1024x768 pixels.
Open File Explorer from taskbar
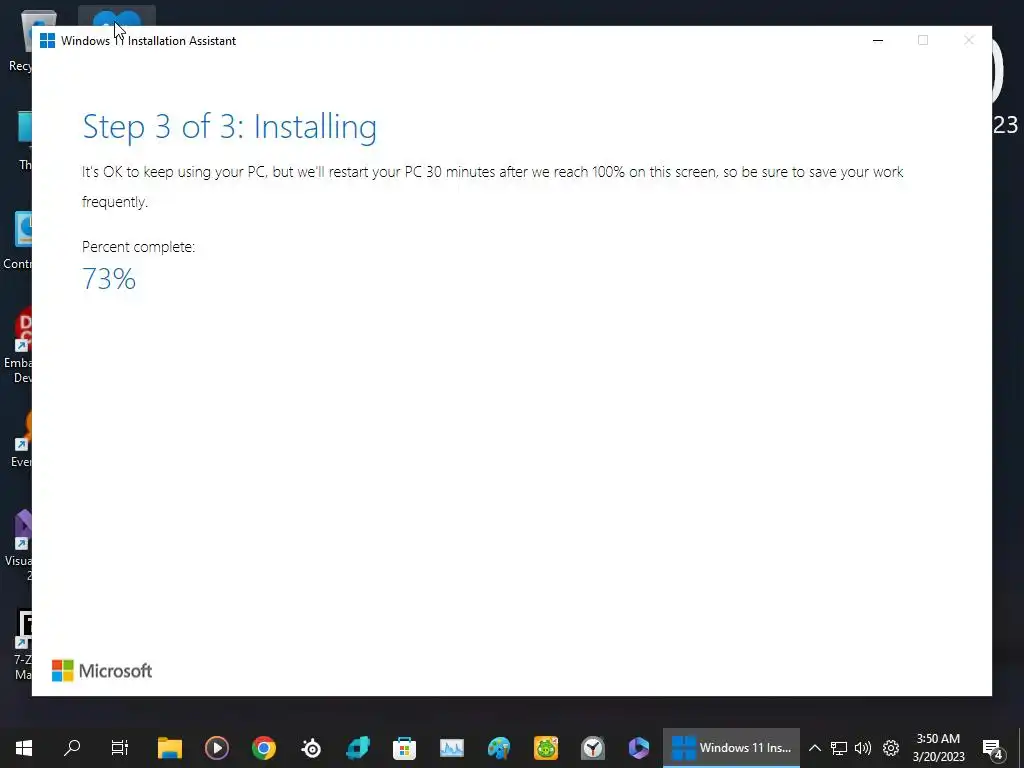pos(170,748)
